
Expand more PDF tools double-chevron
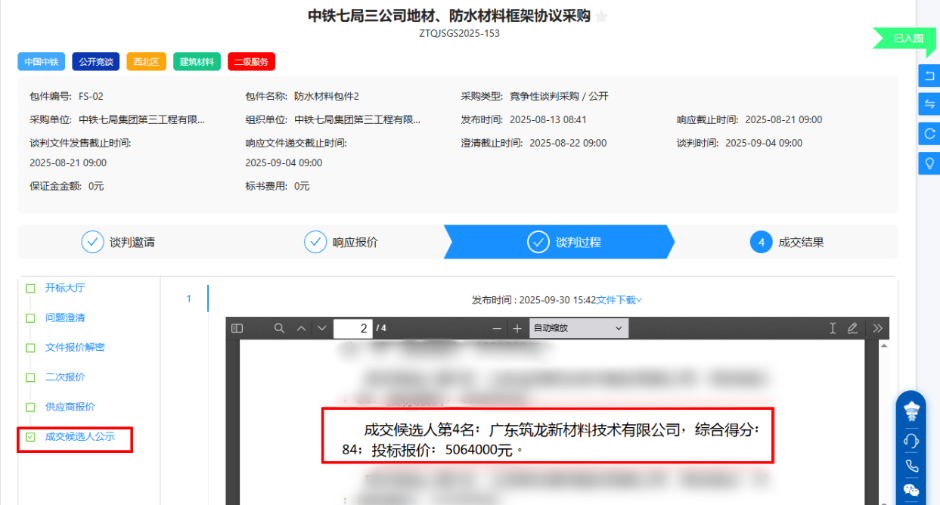[878, 328]
